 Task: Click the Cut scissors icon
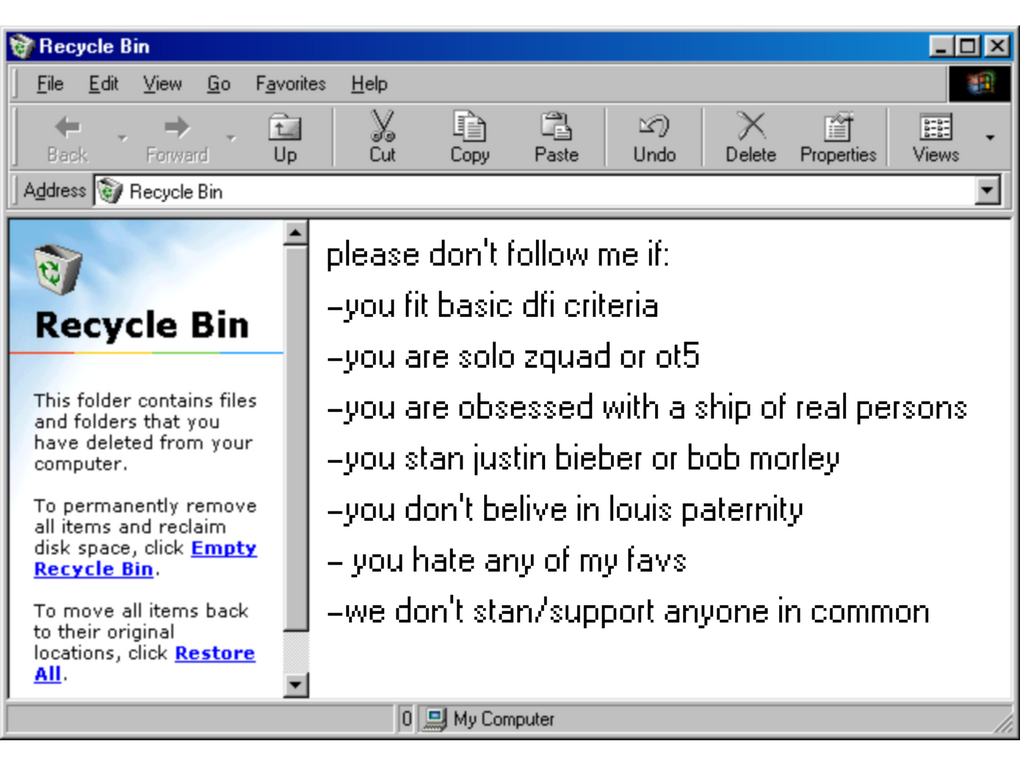click(x=382, y=128)
